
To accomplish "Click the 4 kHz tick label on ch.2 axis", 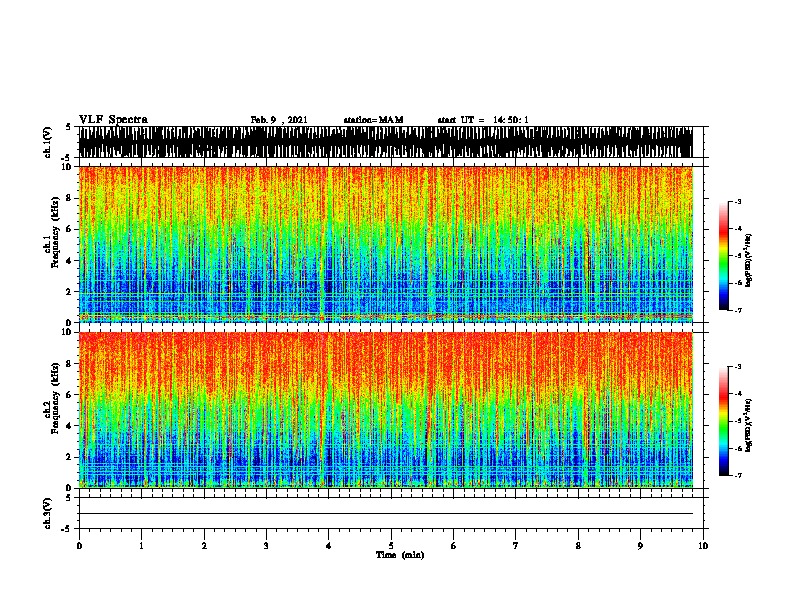I will click(x=70, y=426).
